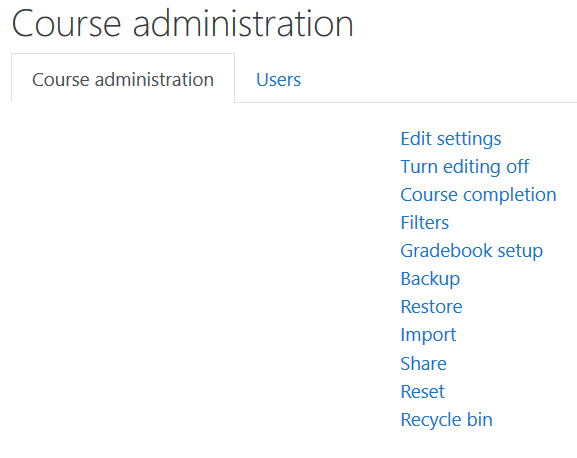Start a course backup from the Backup link
Screen dimensions: 577x458
pos(430,279)
